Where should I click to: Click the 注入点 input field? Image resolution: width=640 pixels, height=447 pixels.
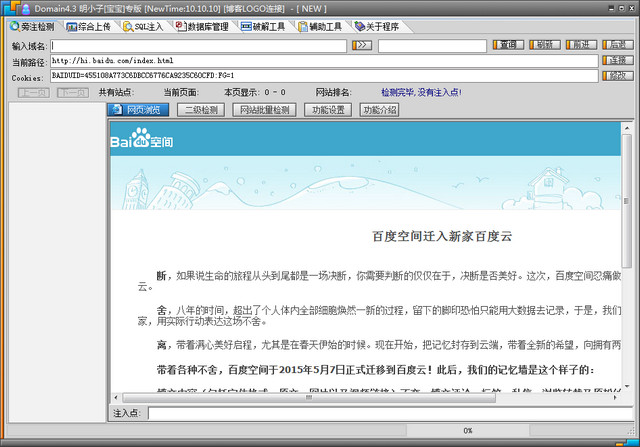[390, 413]
